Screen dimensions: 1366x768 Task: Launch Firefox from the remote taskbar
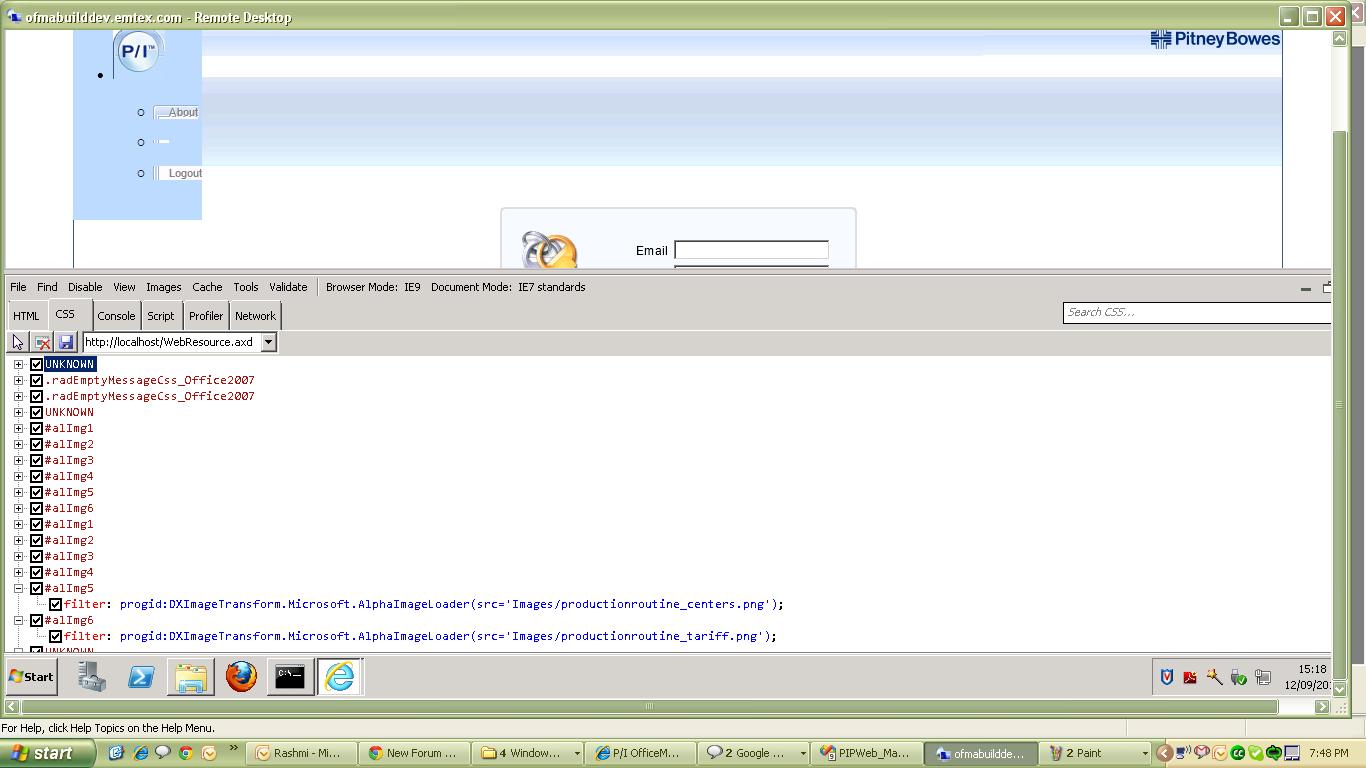(x=240, y=677)
